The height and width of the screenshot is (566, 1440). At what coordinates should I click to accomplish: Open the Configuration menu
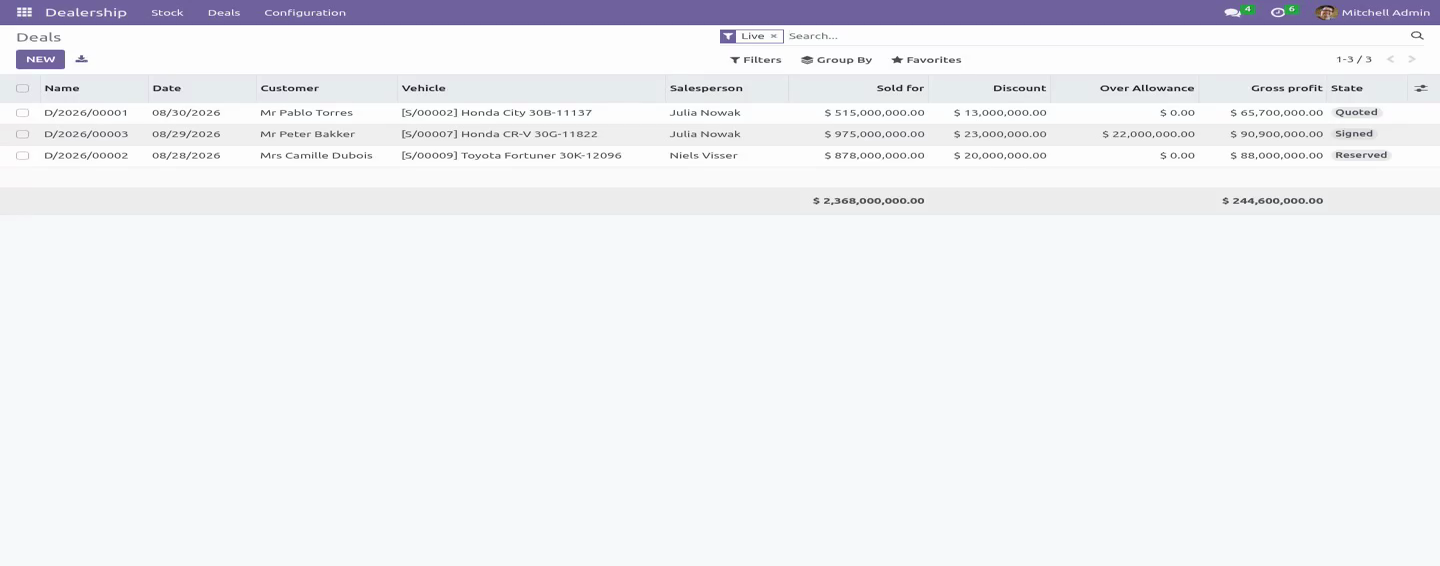(305, 12)
